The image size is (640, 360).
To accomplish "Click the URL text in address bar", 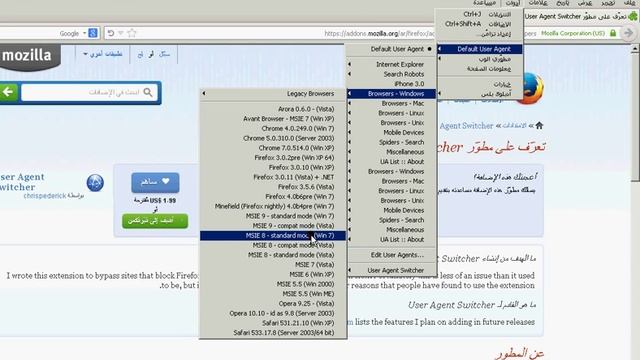I will 380,33.
